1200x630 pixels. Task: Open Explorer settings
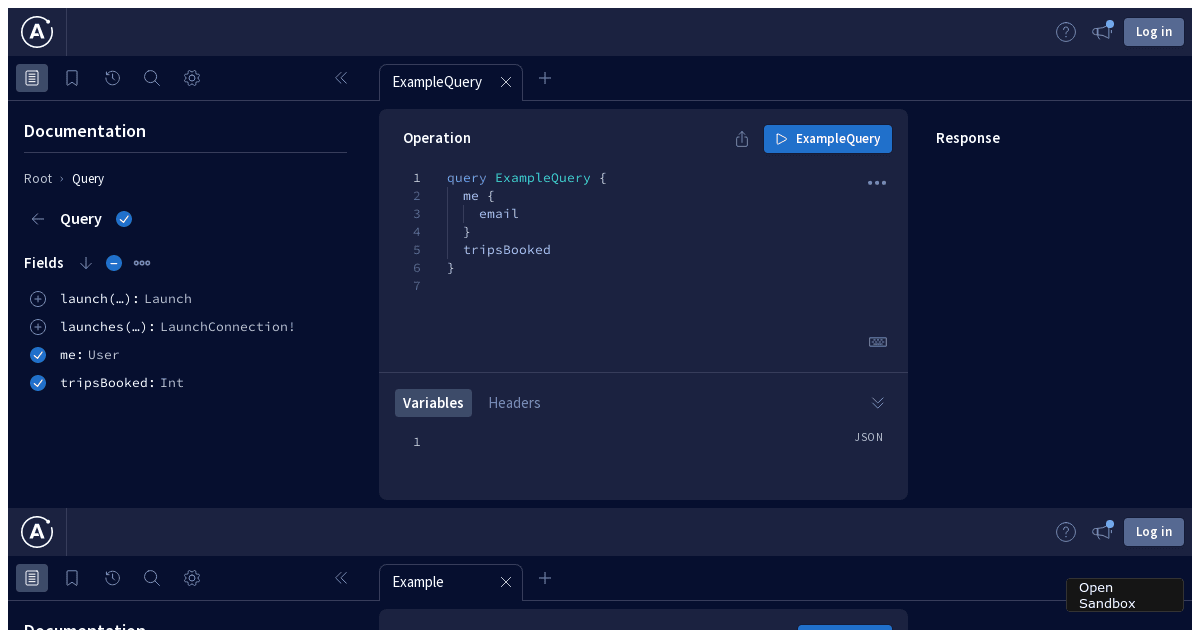(191, 77)
